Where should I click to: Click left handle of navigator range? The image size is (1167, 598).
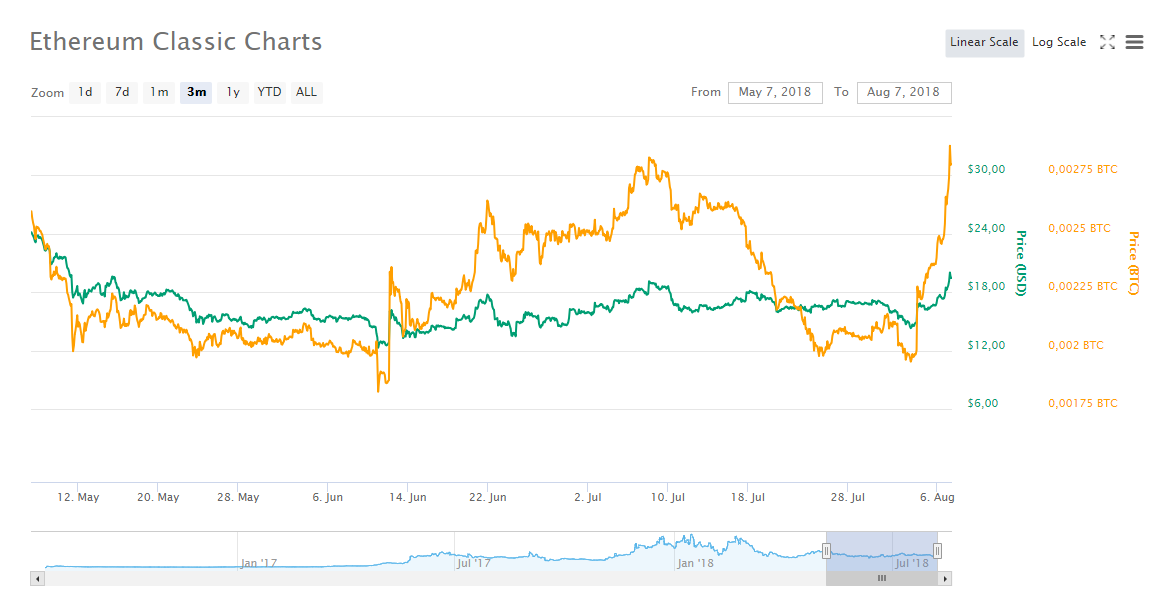[826, 551]
